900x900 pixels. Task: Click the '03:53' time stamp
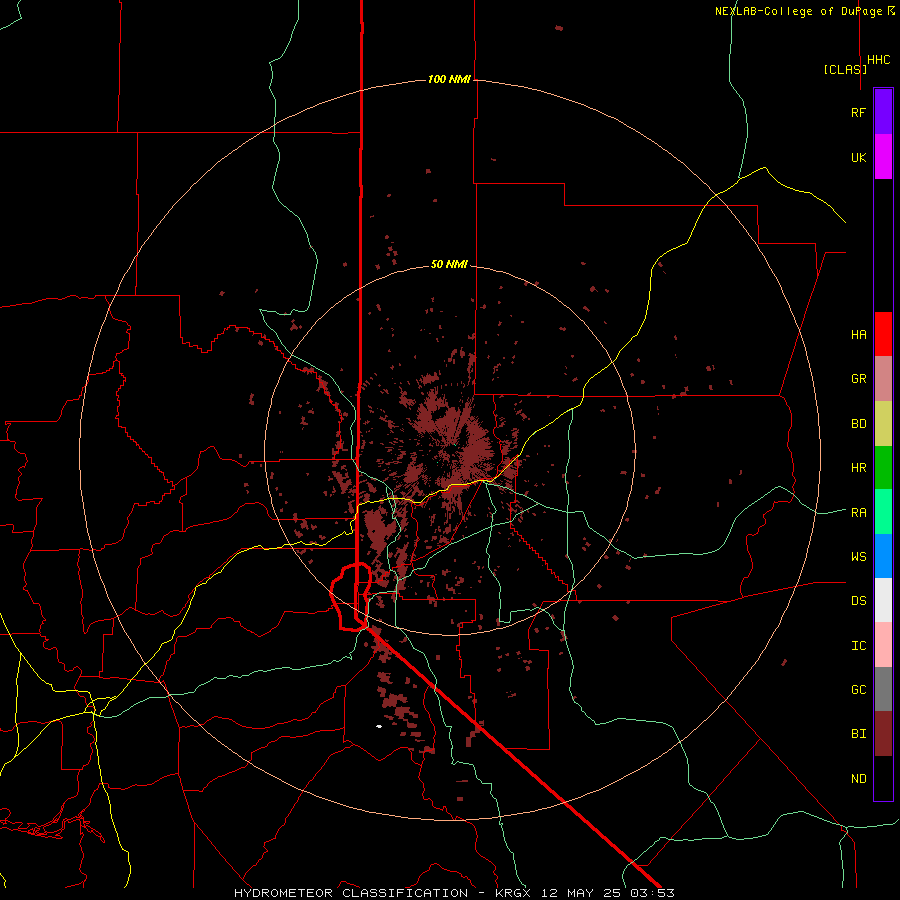654,893
